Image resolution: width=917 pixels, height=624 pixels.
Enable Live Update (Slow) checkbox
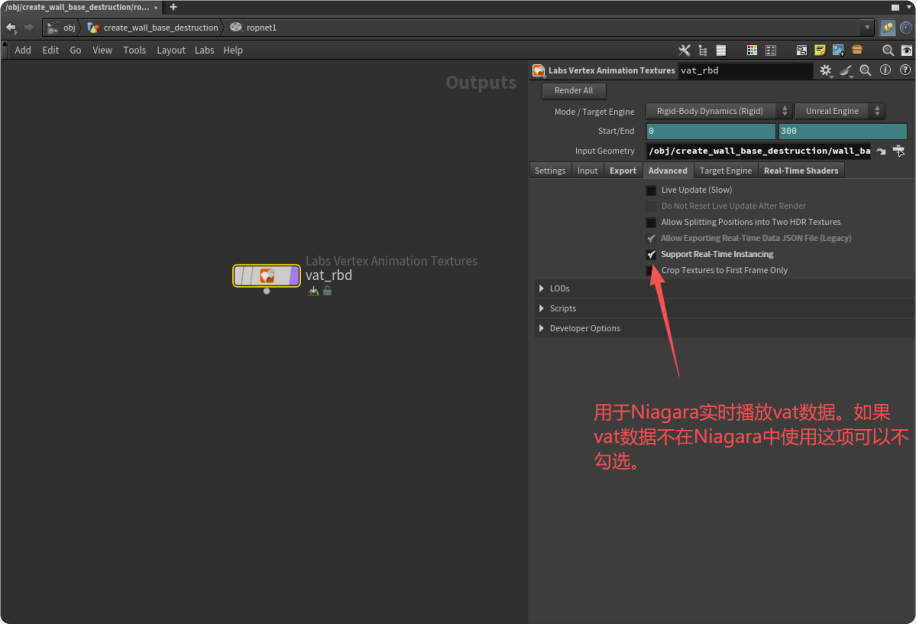click(x=651, y=190)
